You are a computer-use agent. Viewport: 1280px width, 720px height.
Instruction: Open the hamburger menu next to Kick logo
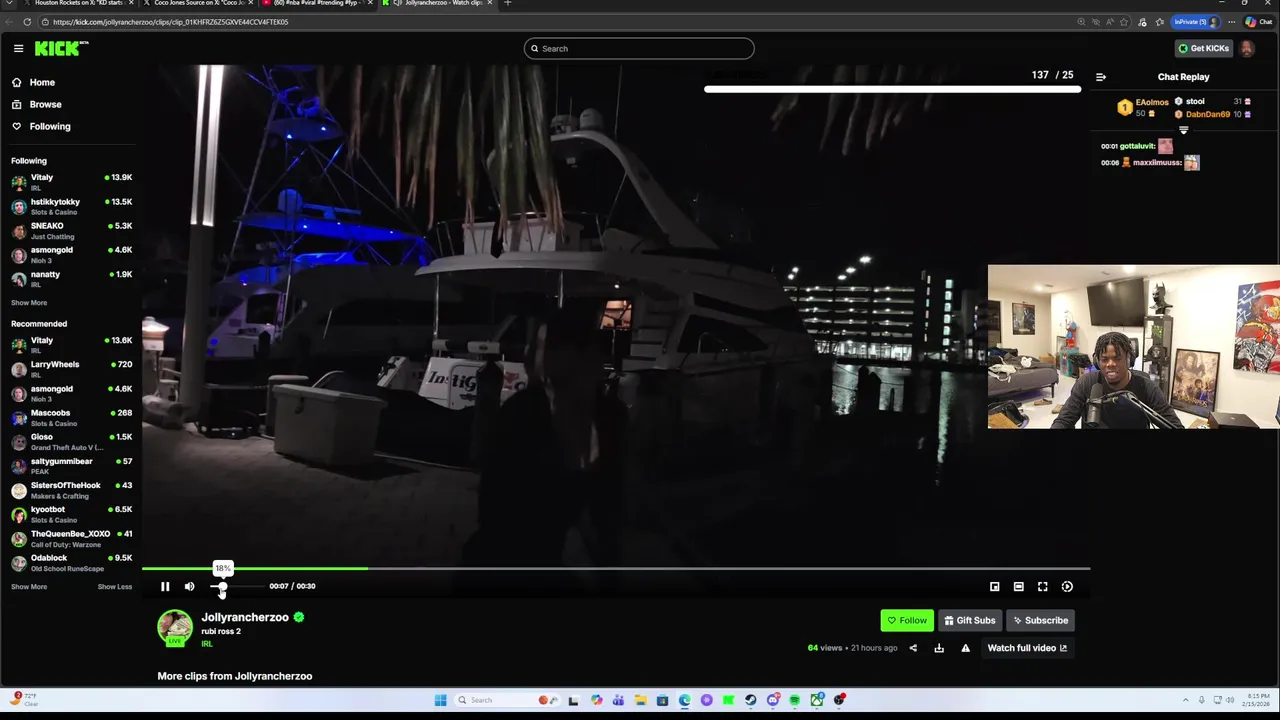(x=18, y=48)
